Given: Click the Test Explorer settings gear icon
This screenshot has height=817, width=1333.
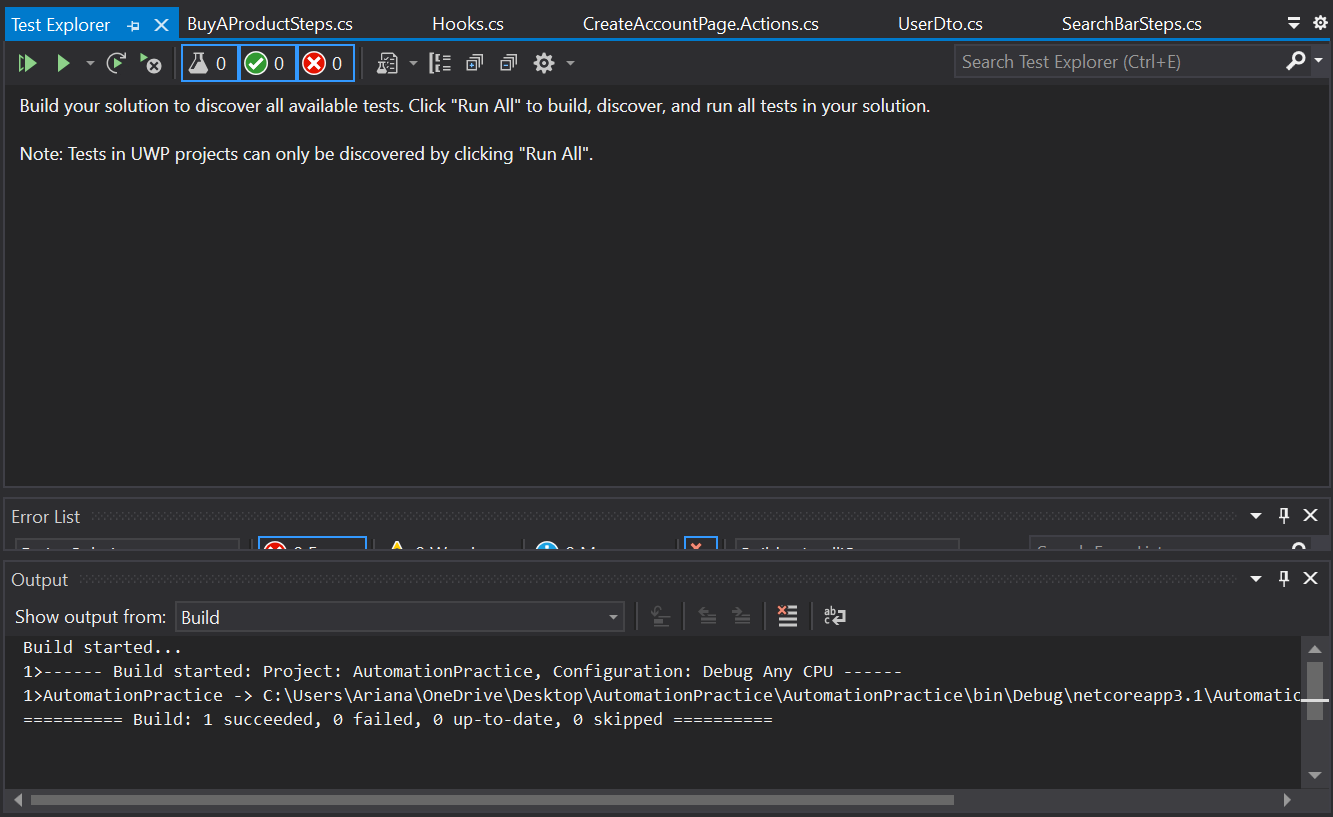Looking at the screenshot, I should 544,64.
